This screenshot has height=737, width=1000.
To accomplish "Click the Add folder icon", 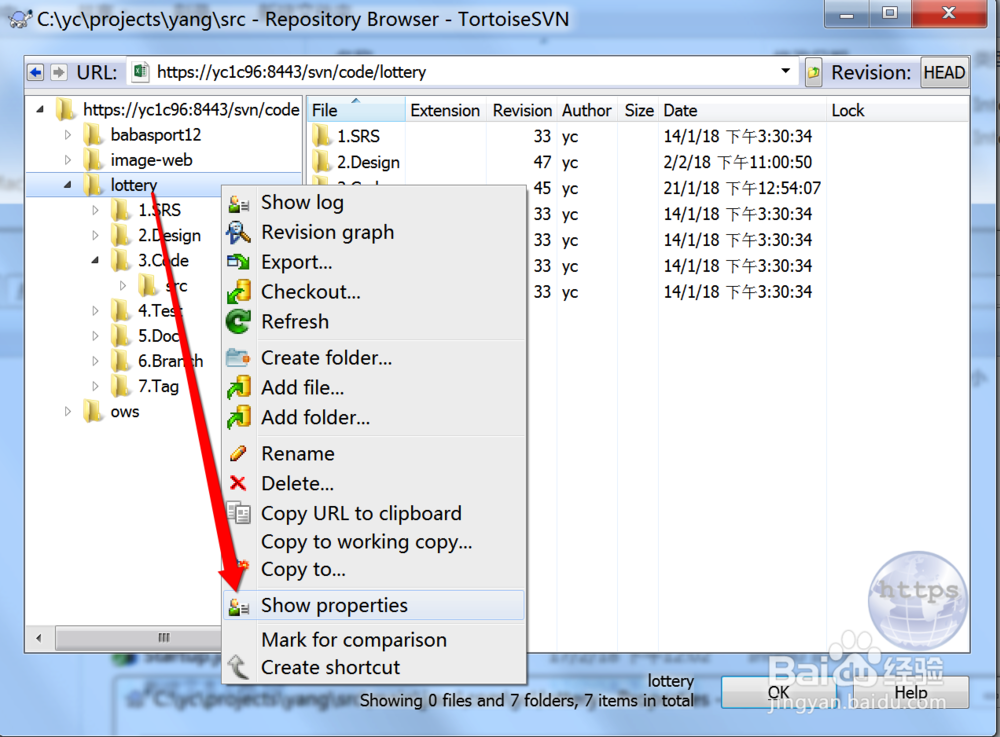I will point(239,418).
